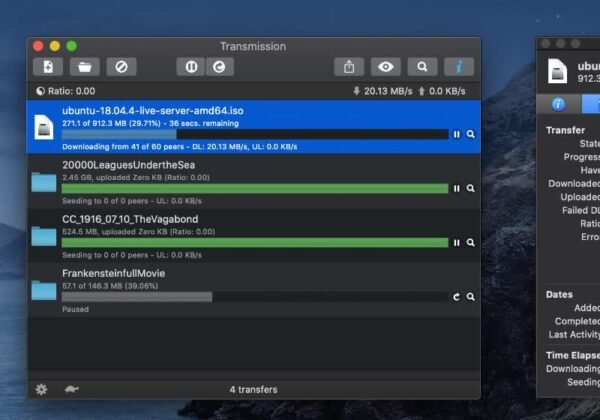Viewport: 600px width, 420px height.
Task: Close the Transmission window with red button
Action: coord(38,46)
